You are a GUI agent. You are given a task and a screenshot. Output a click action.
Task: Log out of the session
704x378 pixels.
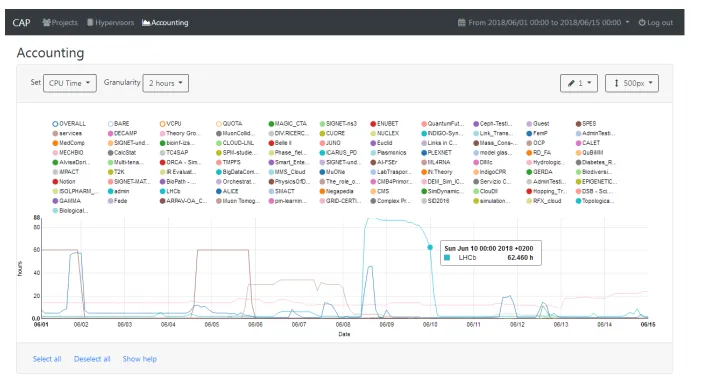pos(656,22)
